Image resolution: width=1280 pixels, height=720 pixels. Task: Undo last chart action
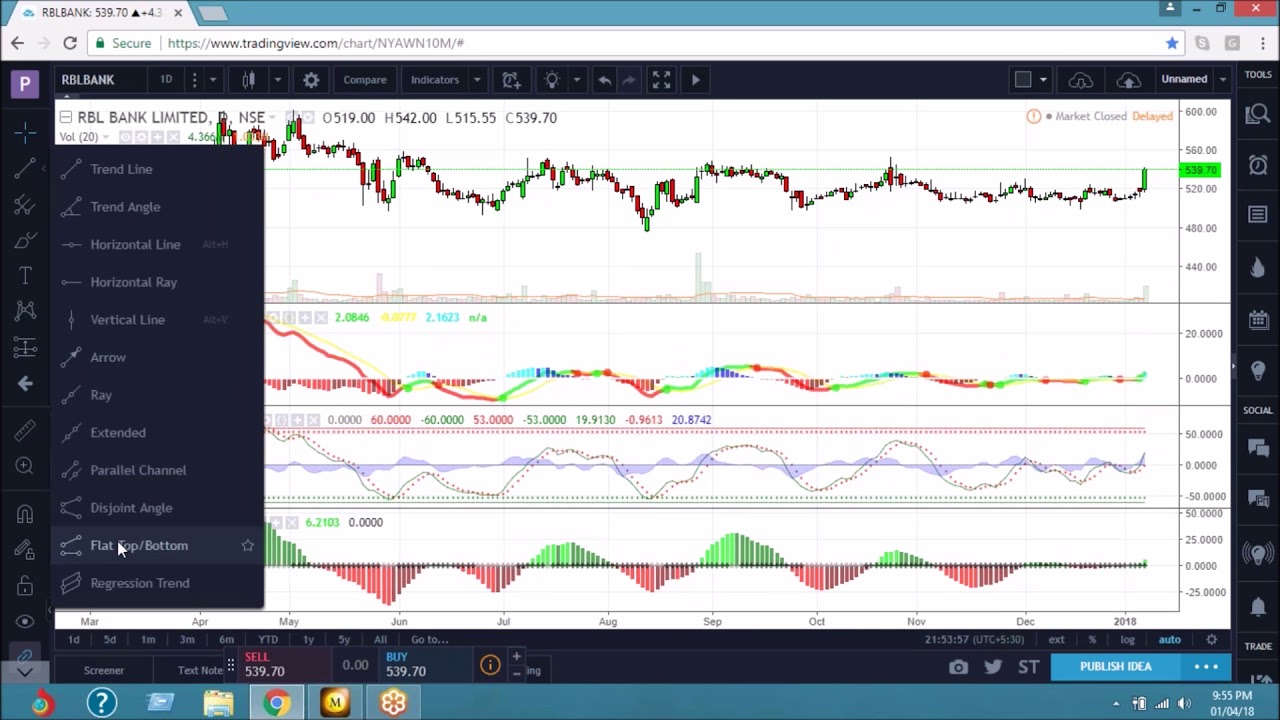[604, 80]
